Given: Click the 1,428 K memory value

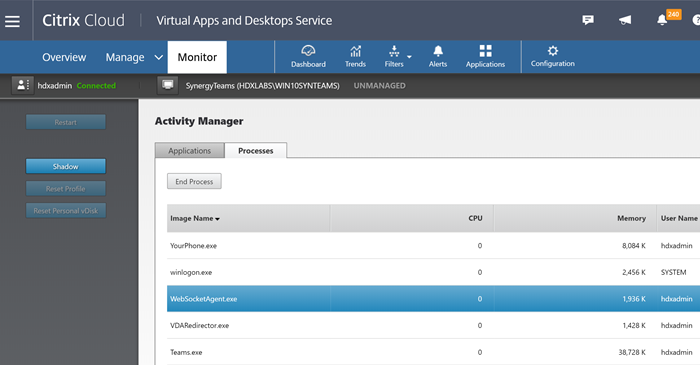Looking at the screenshot, I should coord(633,325).
